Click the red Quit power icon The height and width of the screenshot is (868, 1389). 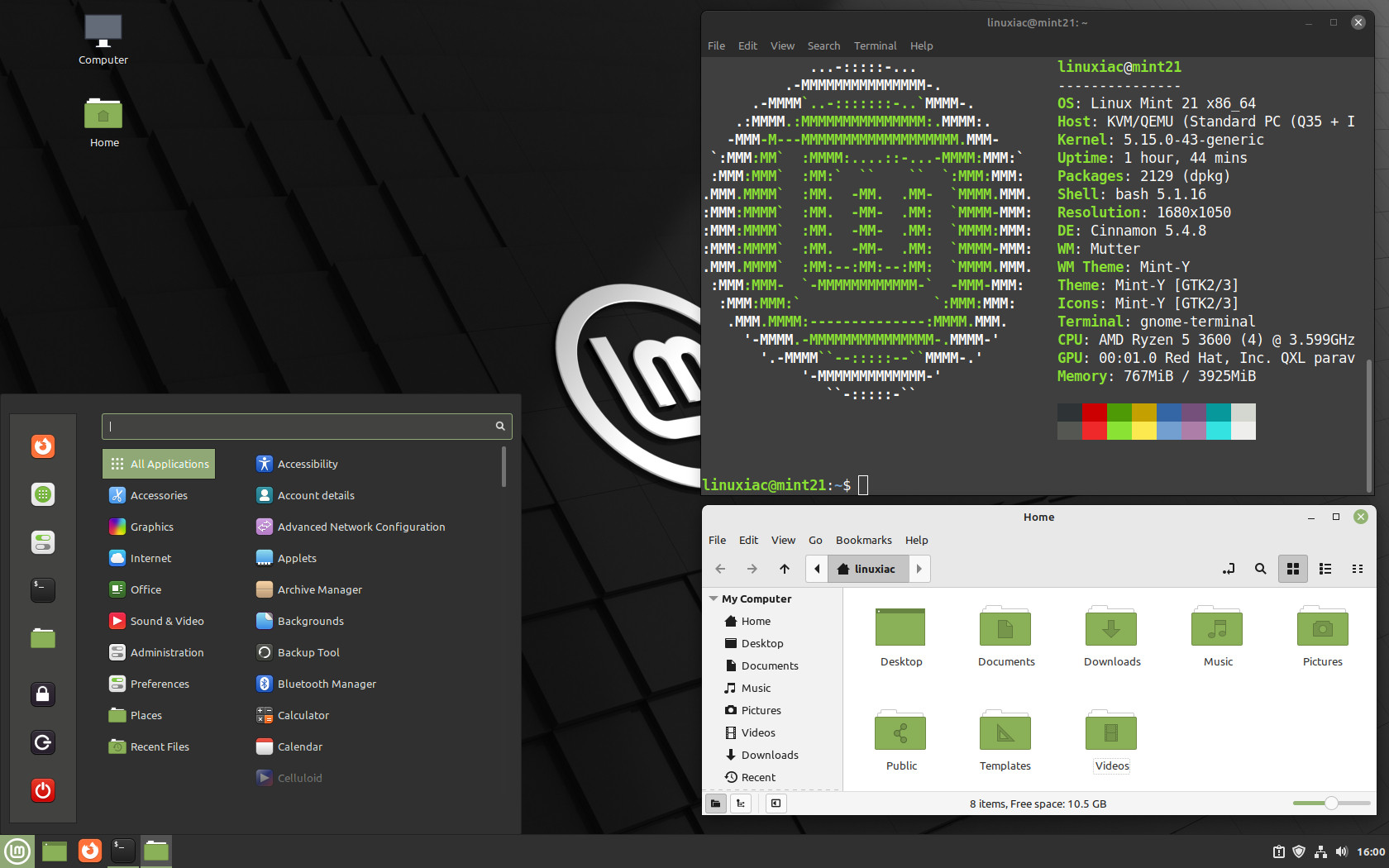coord(43,790)
